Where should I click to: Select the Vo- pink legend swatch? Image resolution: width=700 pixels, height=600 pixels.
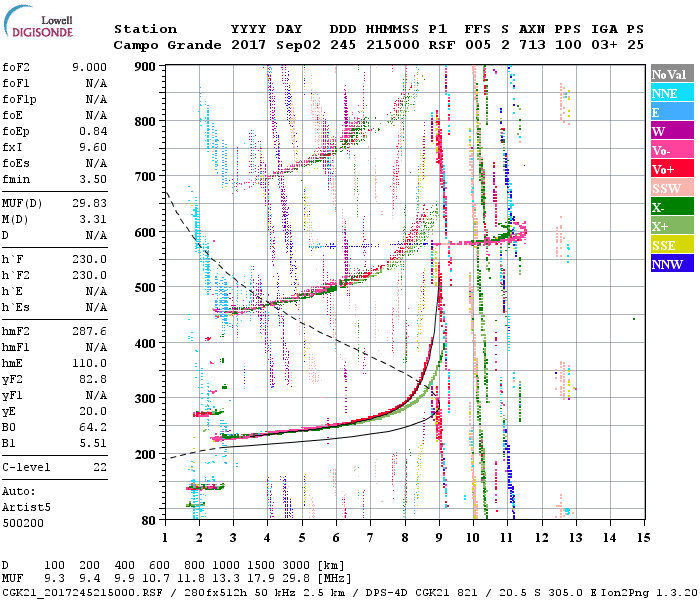(672, 150)
